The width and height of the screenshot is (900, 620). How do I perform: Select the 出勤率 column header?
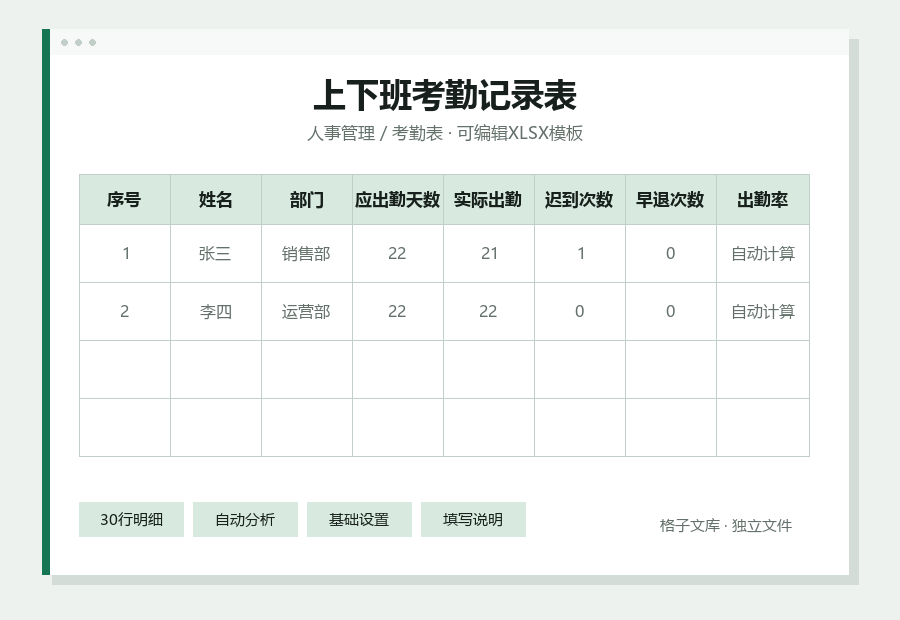(763, 199)
